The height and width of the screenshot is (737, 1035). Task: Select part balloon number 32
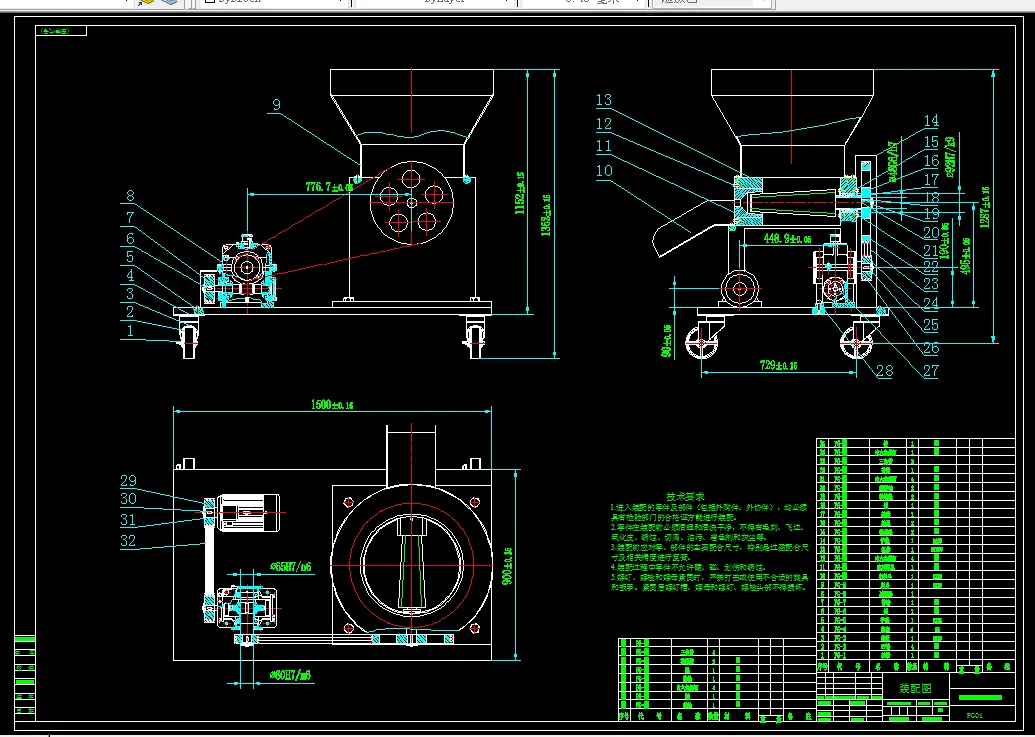[128, 541]
